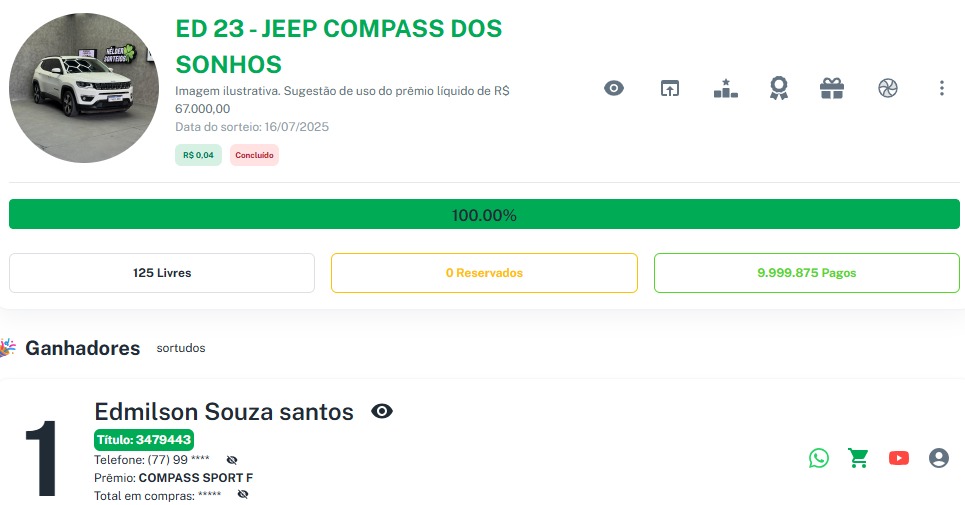The image size is (965, 505).
Task: Open the winner's user profile icon
Action: 938,458
